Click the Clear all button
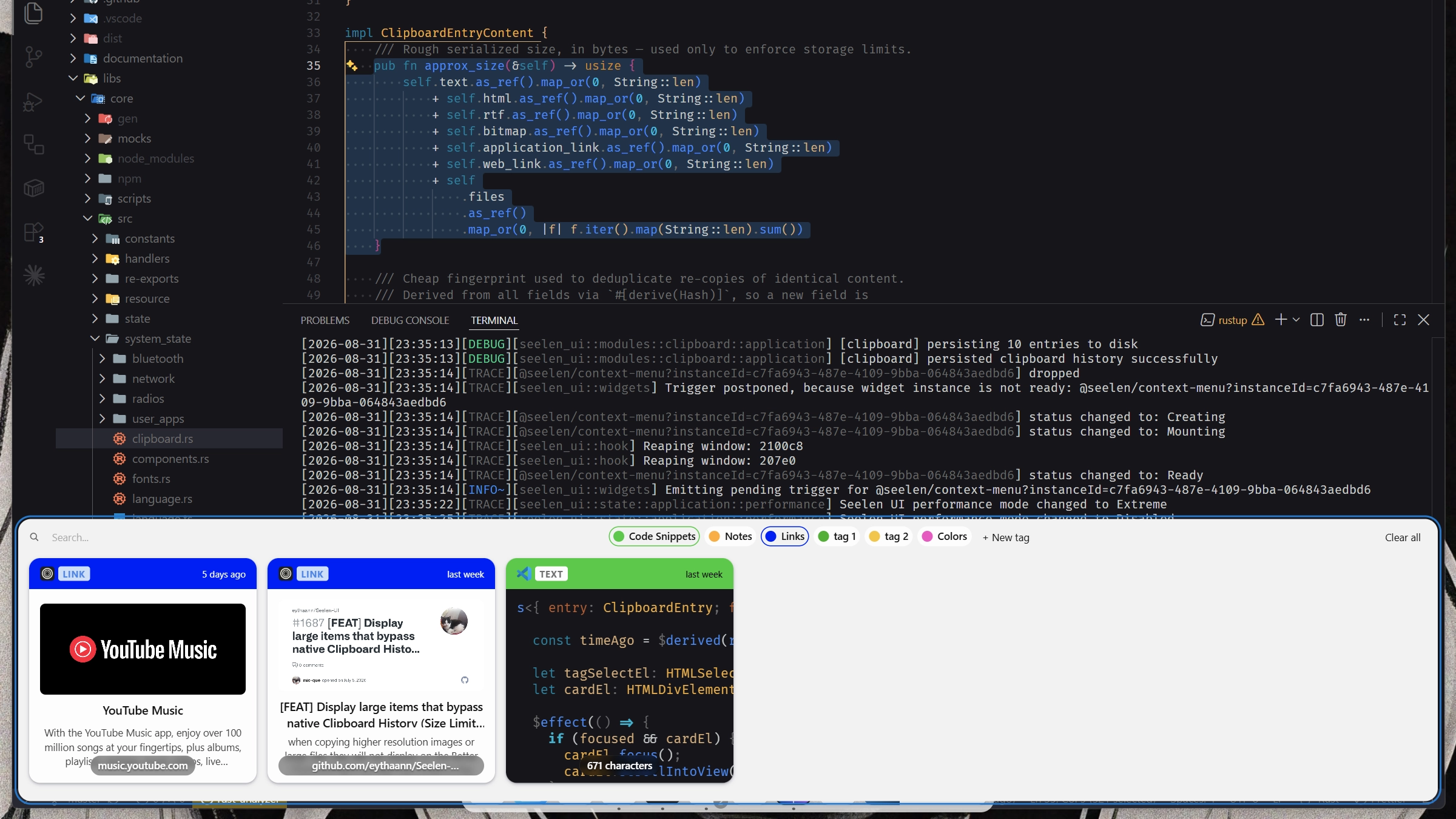The image size is (1456, 819). [x=1403, y=538]
